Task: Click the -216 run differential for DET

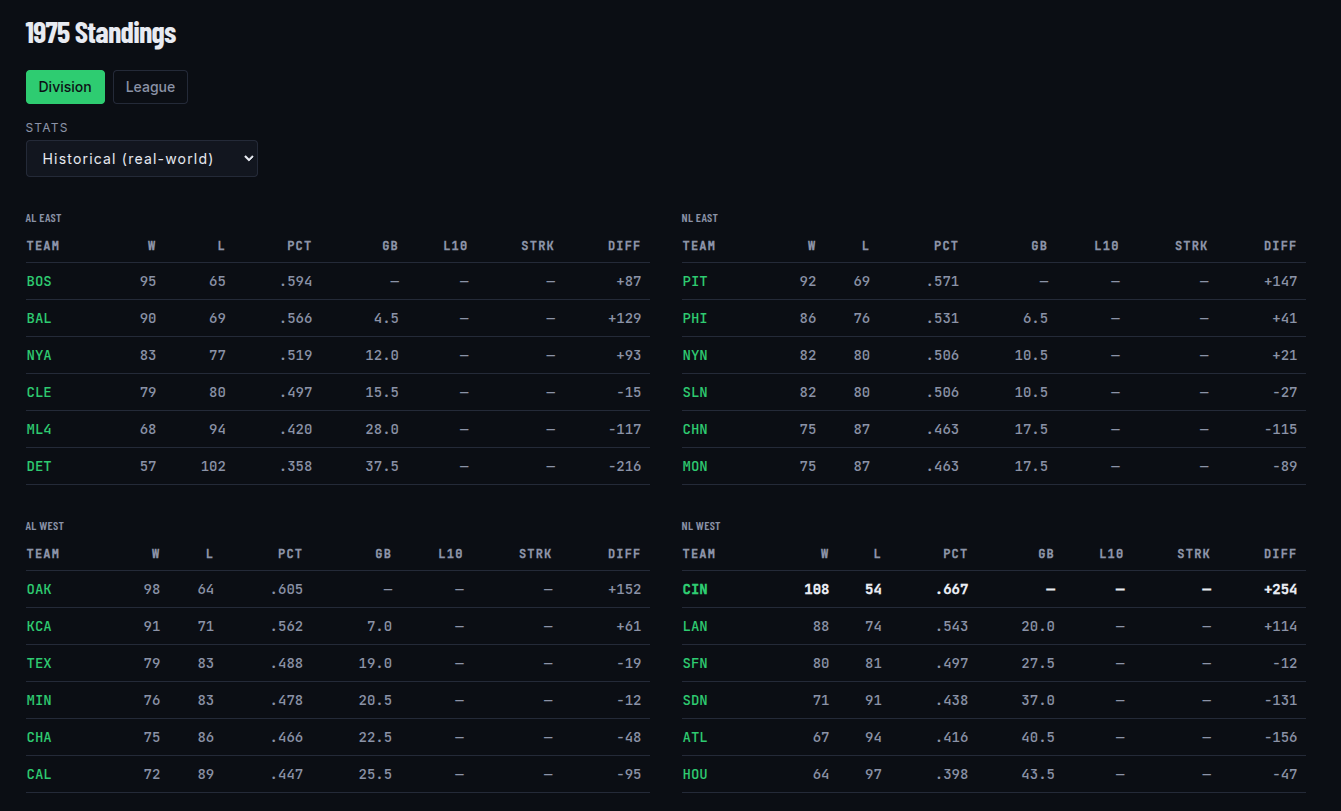Action: pos(624,467)
